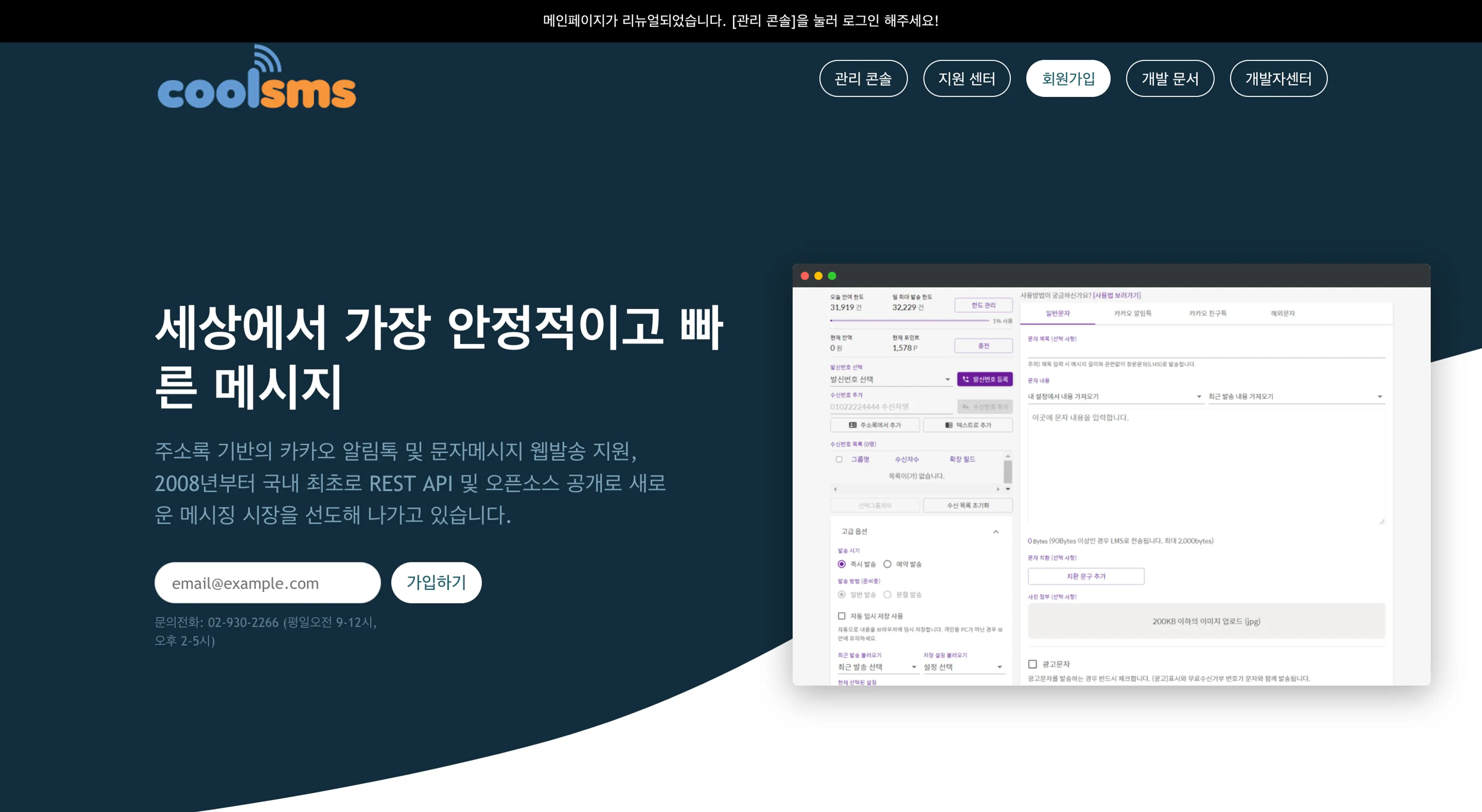Switch to the 해외문자 tab
1482x812 pixels.
coord(1282,314)
